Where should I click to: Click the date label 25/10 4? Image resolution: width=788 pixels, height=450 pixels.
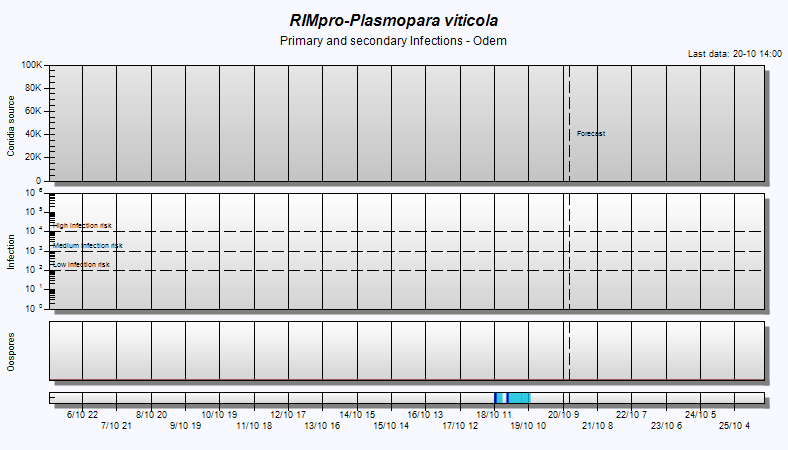coord(734,426)
